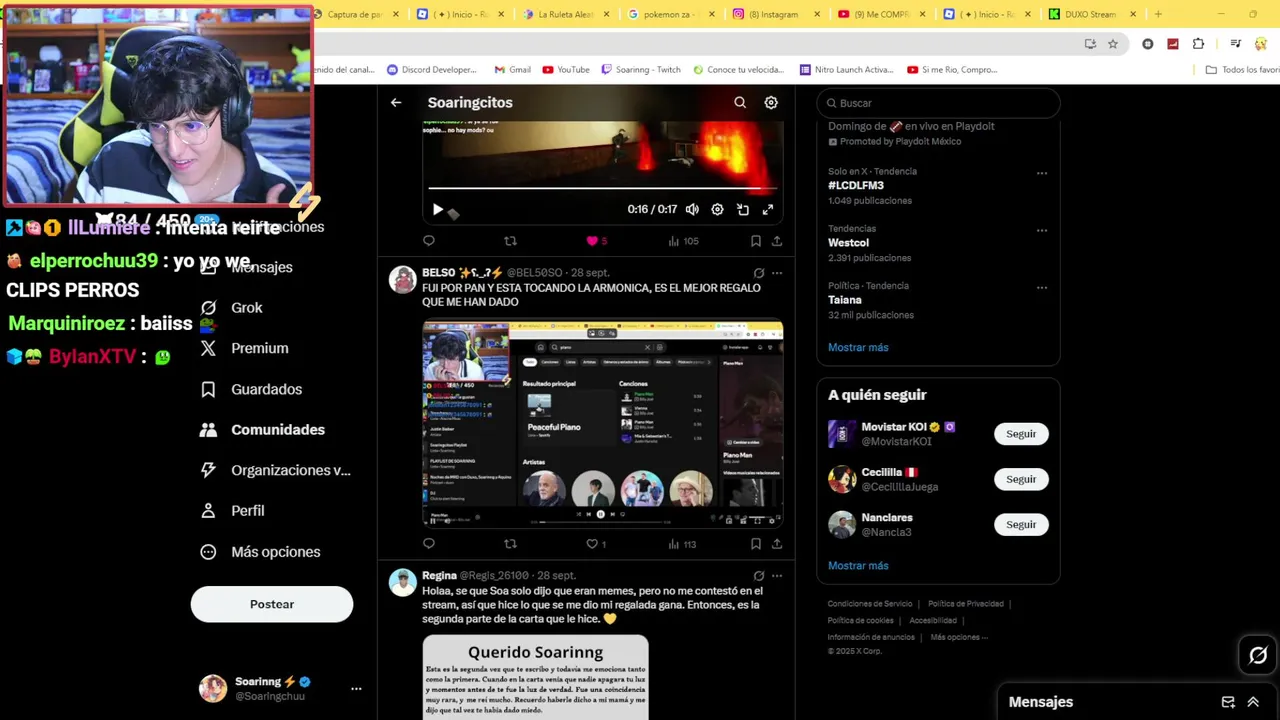
Task: Open Grok explanation on Regina's post
Action: (759, 576)
